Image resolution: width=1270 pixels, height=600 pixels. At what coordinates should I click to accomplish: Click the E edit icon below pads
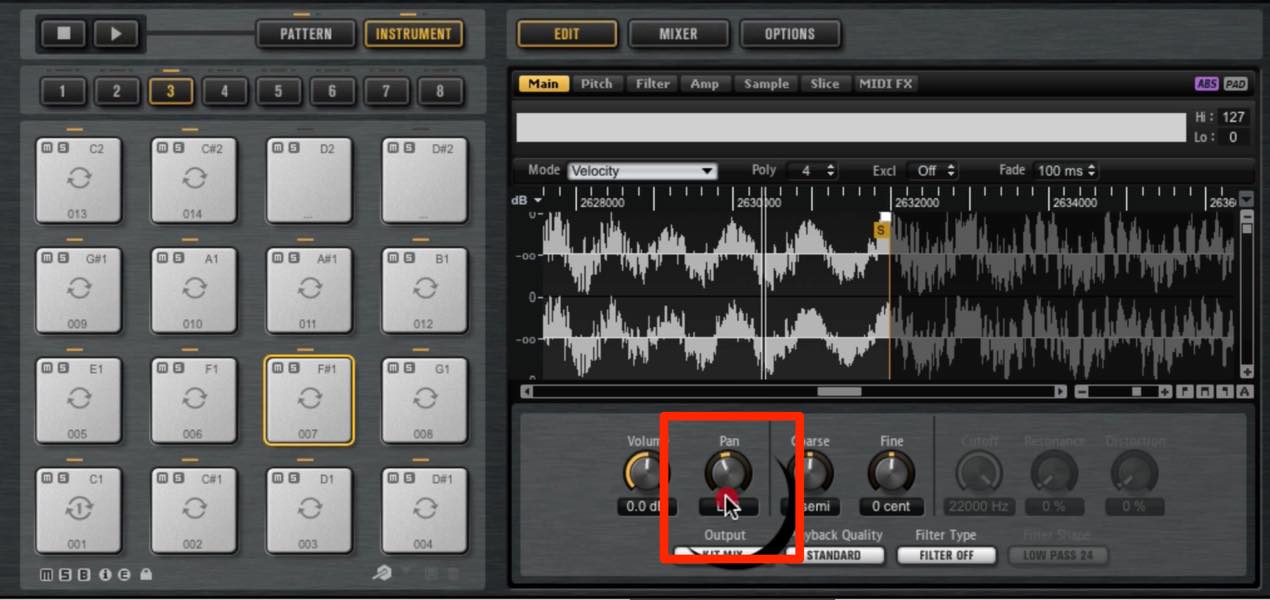(x=125, y=575)
